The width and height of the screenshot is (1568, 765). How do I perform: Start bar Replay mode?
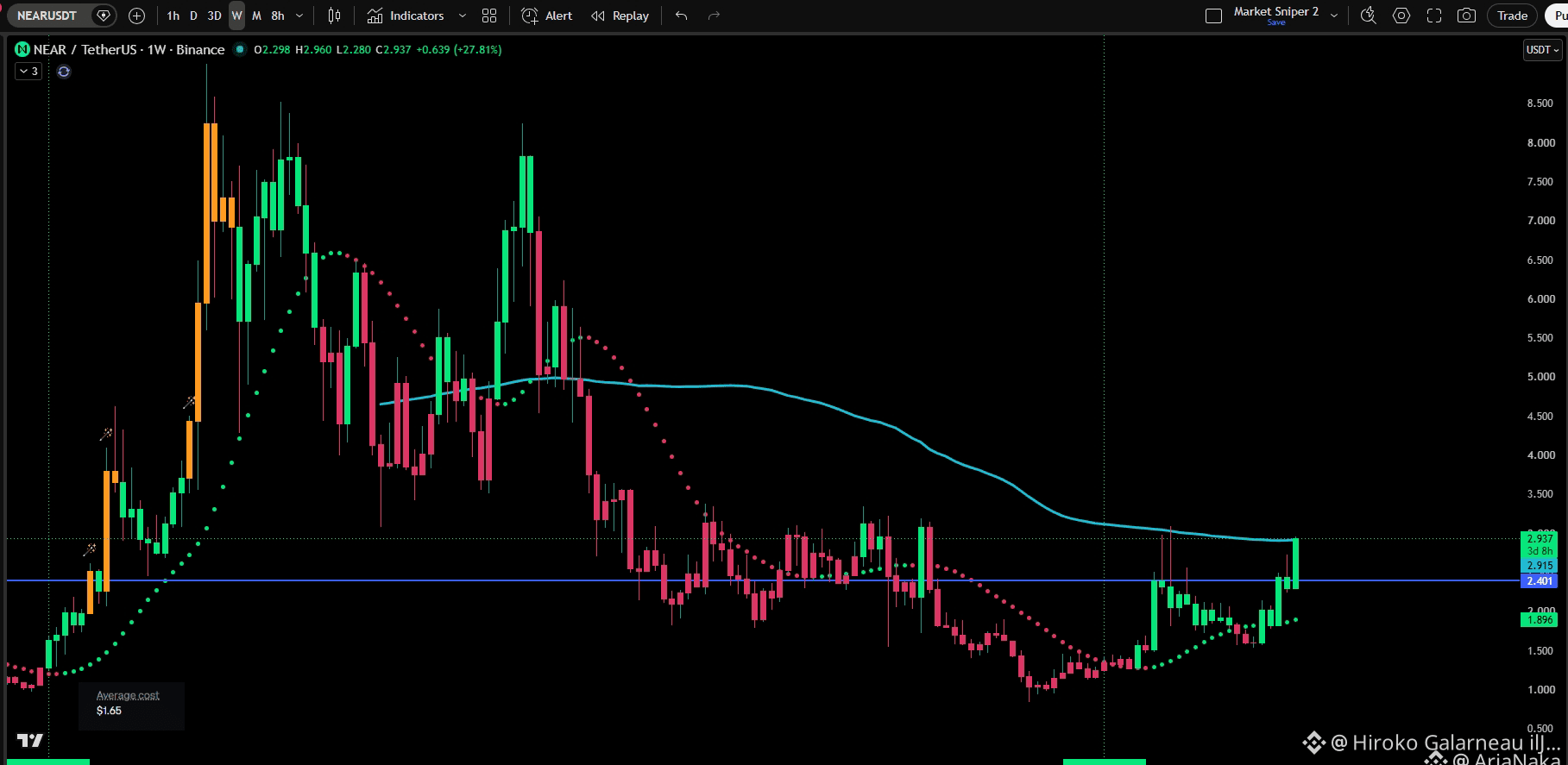(x=620, y=16)
